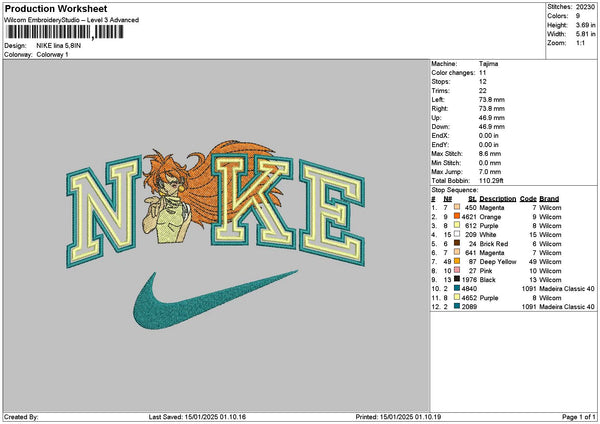Click 'Wilcom EmbroideryStudio – Level 3 Advanced' text
The image size is (600, 424).
click(72, 20)
